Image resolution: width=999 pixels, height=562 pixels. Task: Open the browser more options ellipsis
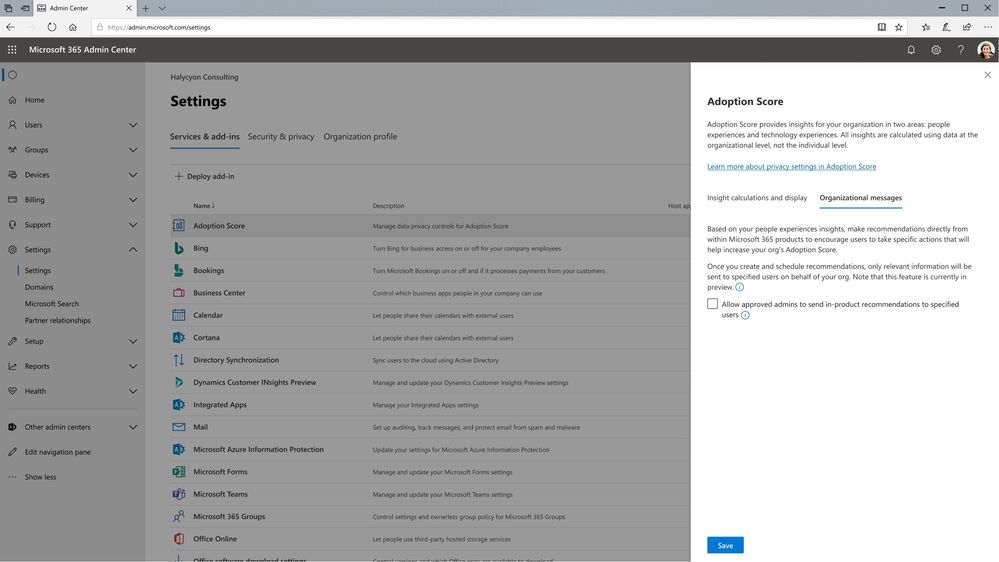(988, 27)
